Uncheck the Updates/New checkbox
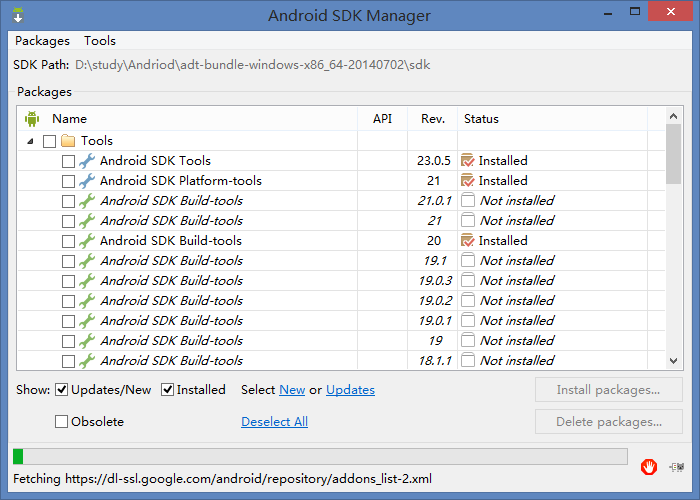 pos(62,390)
